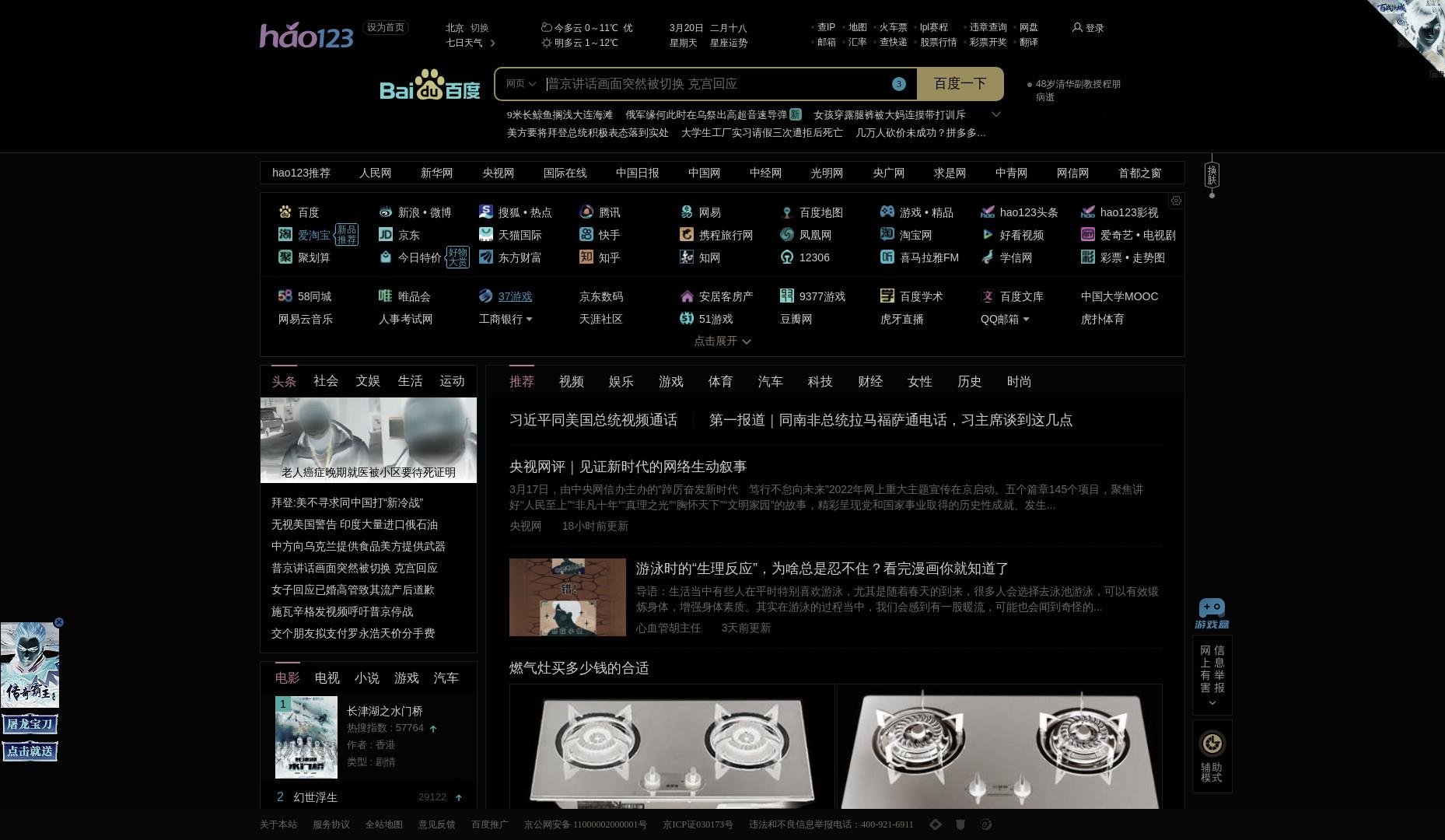Expand 工商银行 dropdown arrow

pos(530,319)
